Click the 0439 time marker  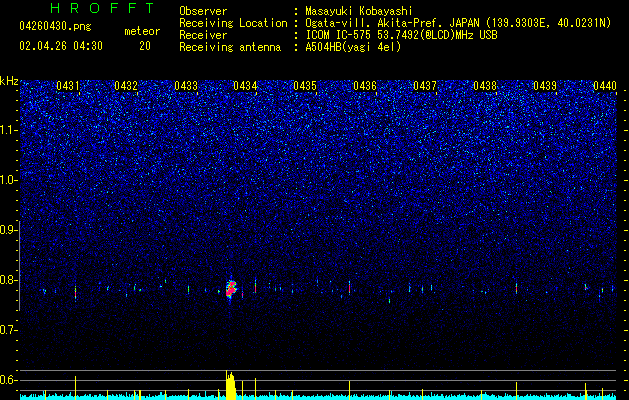(545, 86)
